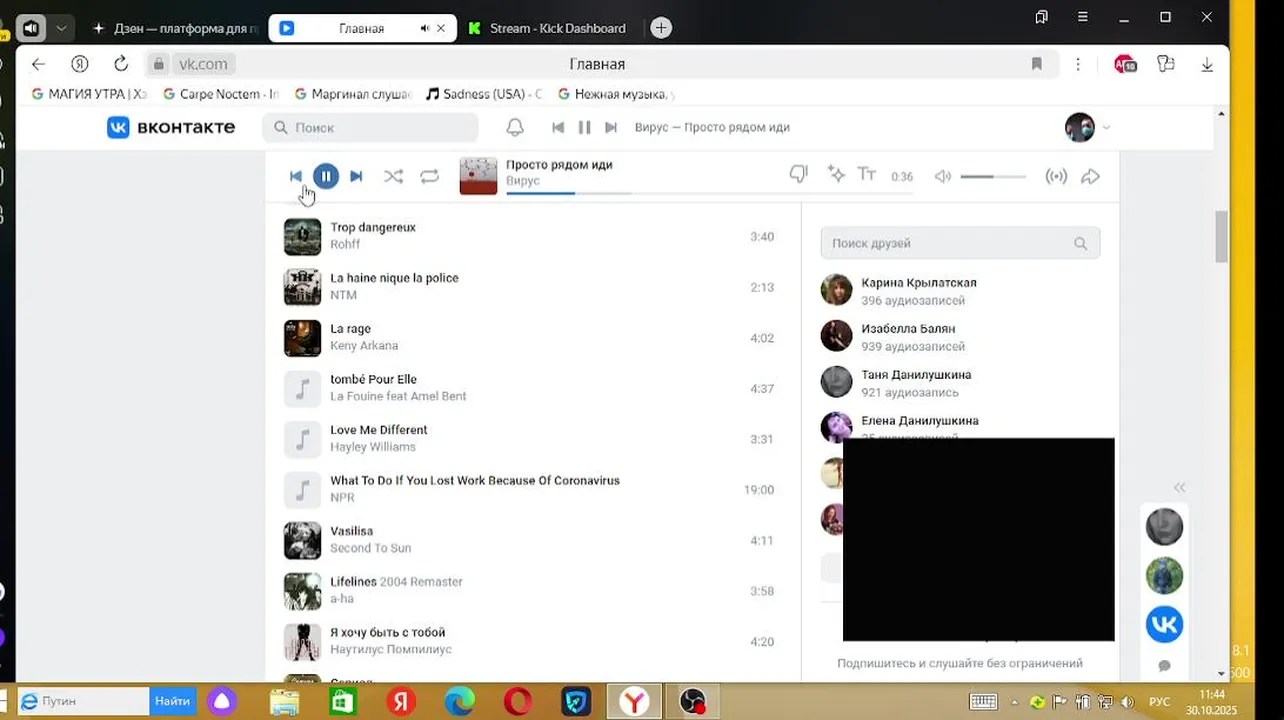The height and width of the screenshot is (720, 1284).
Task: Toggle shuffle mode in the player
Action: [x=393, y=176]
